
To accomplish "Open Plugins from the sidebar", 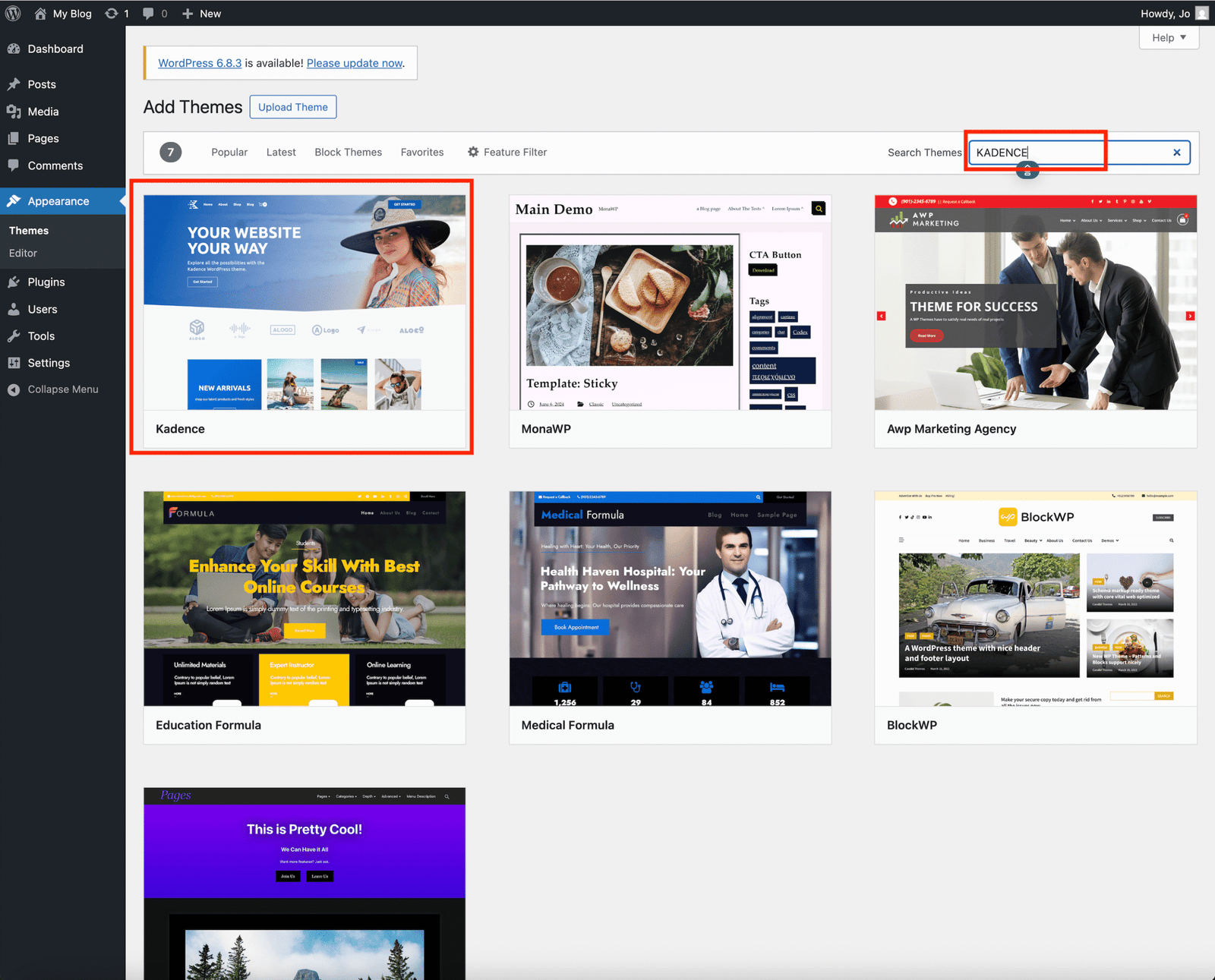I will coord(46,282).
